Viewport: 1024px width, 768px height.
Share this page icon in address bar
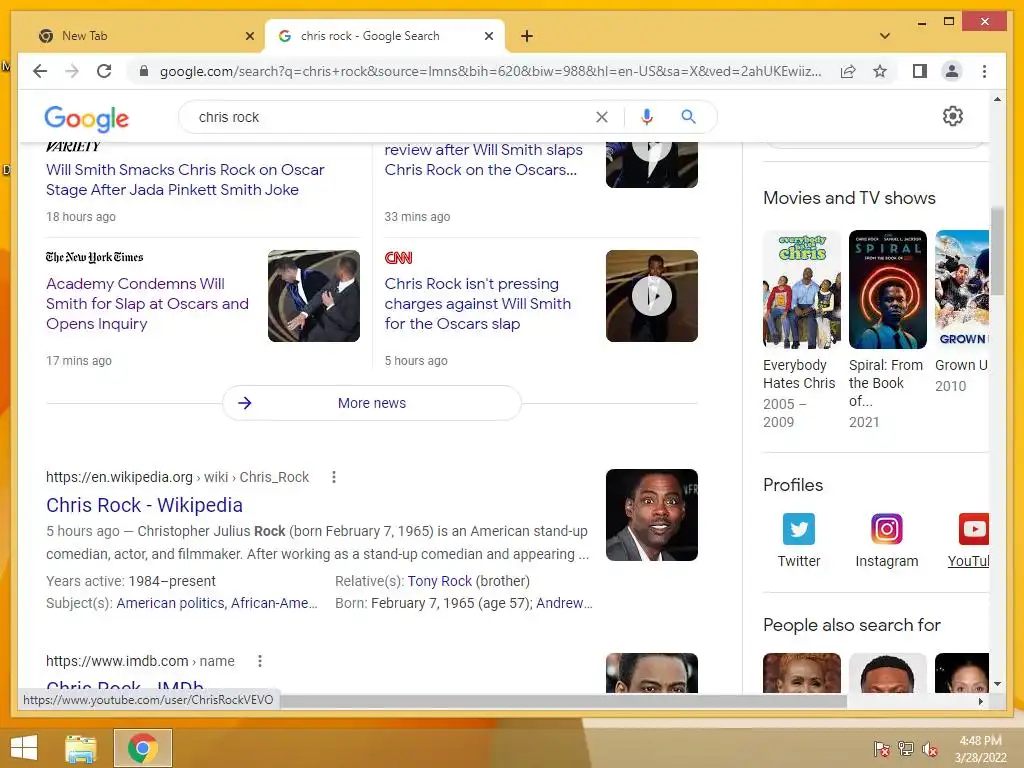coord(848,71)
